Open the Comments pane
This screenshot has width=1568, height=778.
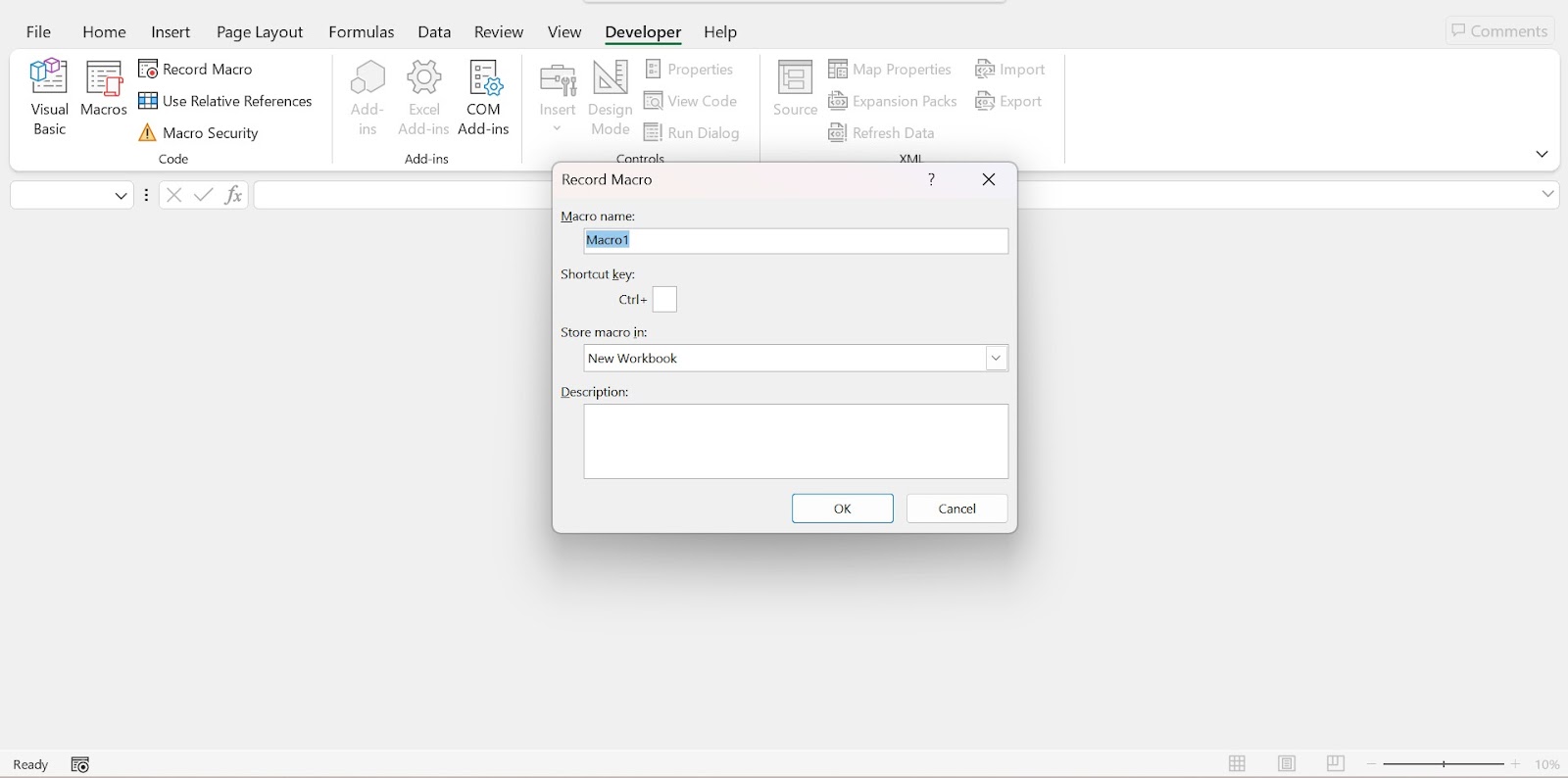[1499, 30]
